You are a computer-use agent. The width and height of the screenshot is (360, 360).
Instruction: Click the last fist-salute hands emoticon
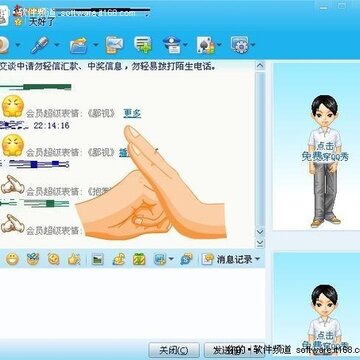13,224
